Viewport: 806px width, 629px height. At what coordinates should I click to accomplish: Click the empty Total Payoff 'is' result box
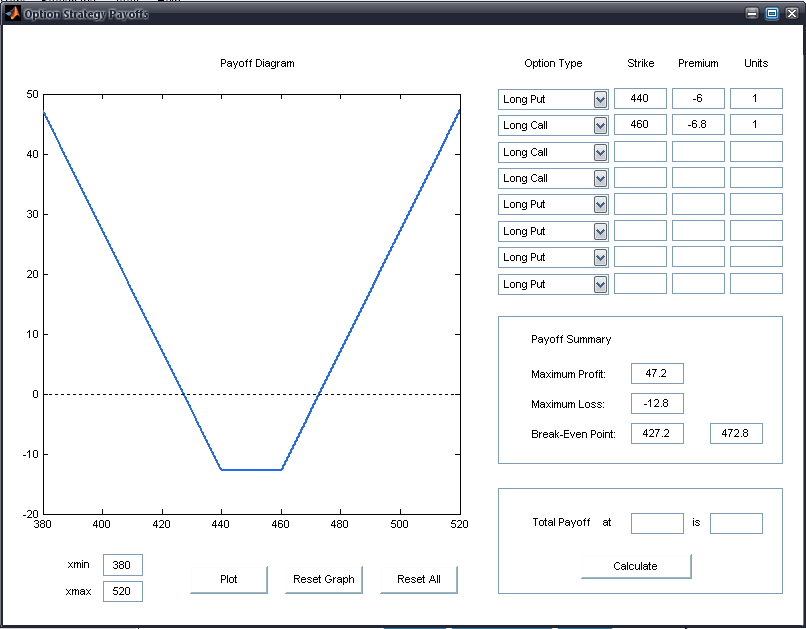(736, 523)
